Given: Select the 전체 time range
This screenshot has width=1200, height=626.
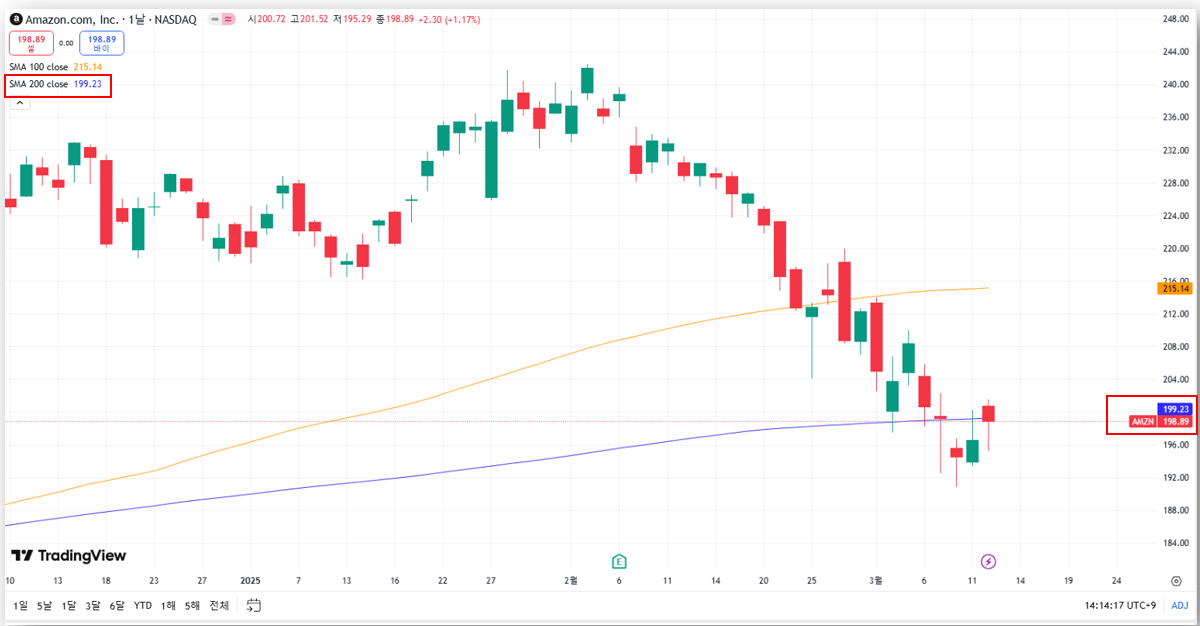Looking at the screenshot, I should coord(219,605).
